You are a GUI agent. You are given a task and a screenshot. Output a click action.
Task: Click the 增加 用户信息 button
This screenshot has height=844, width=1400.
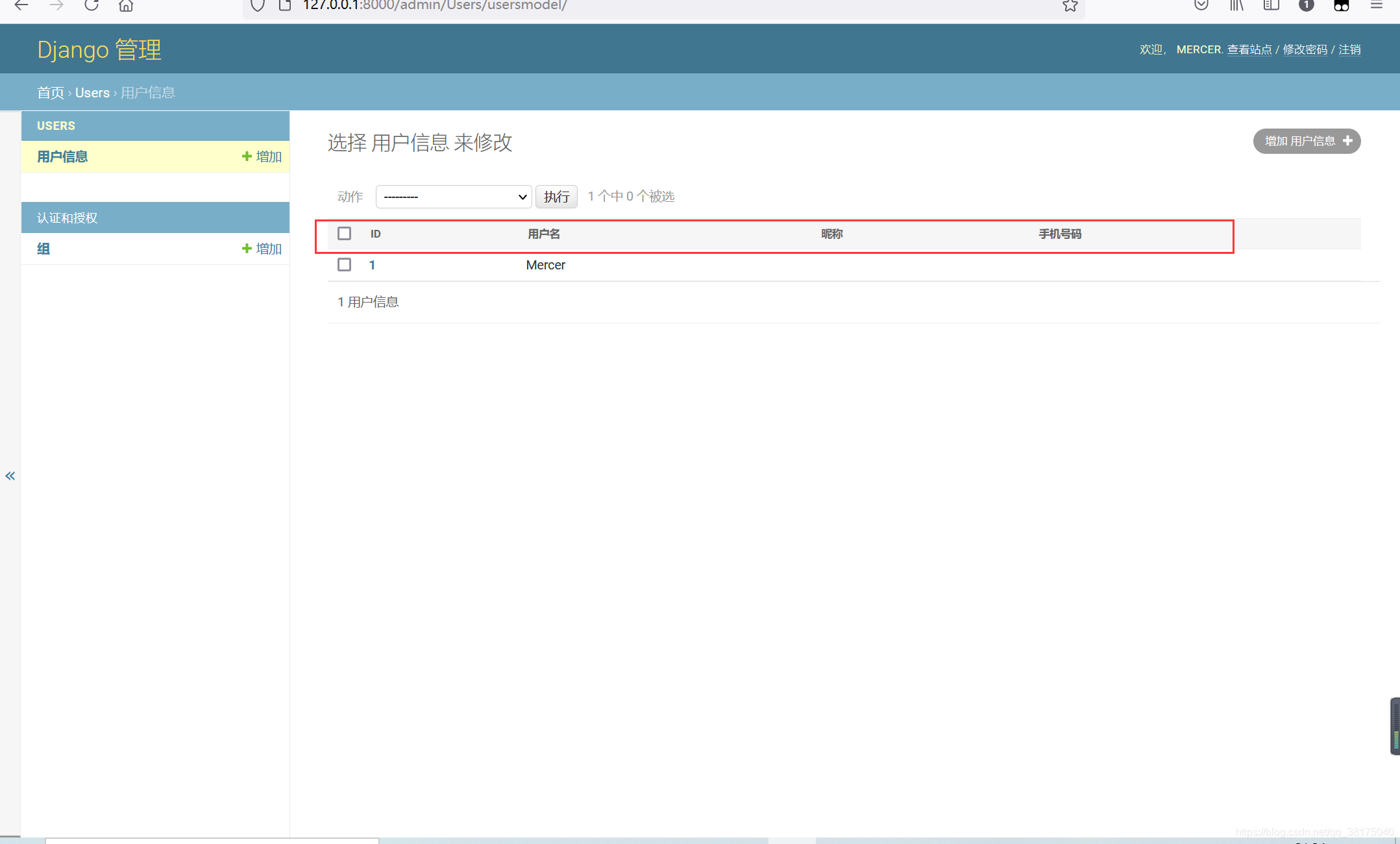point(1307,141)
